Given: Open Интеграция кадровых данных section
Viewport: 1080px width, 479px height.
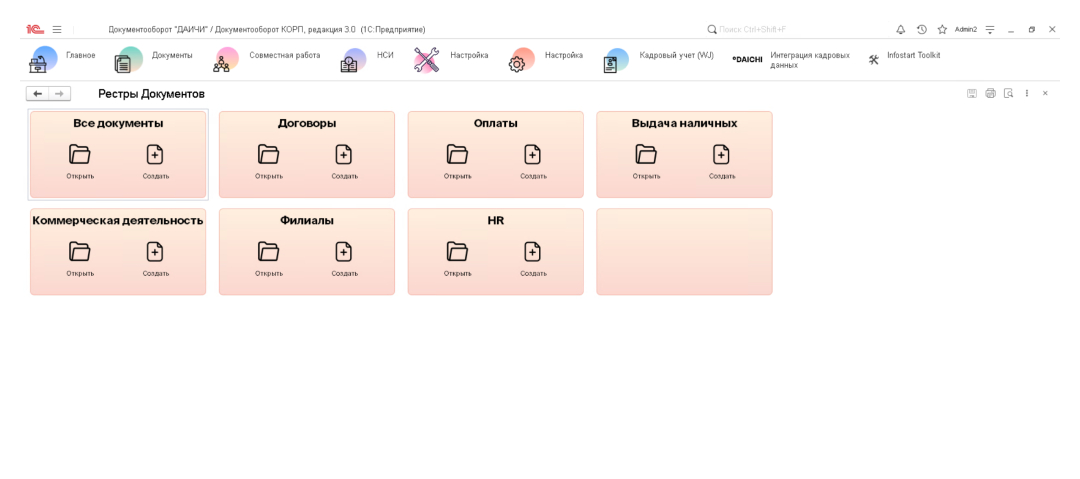Looking at the screenshot, I should [x=792, y=60].
